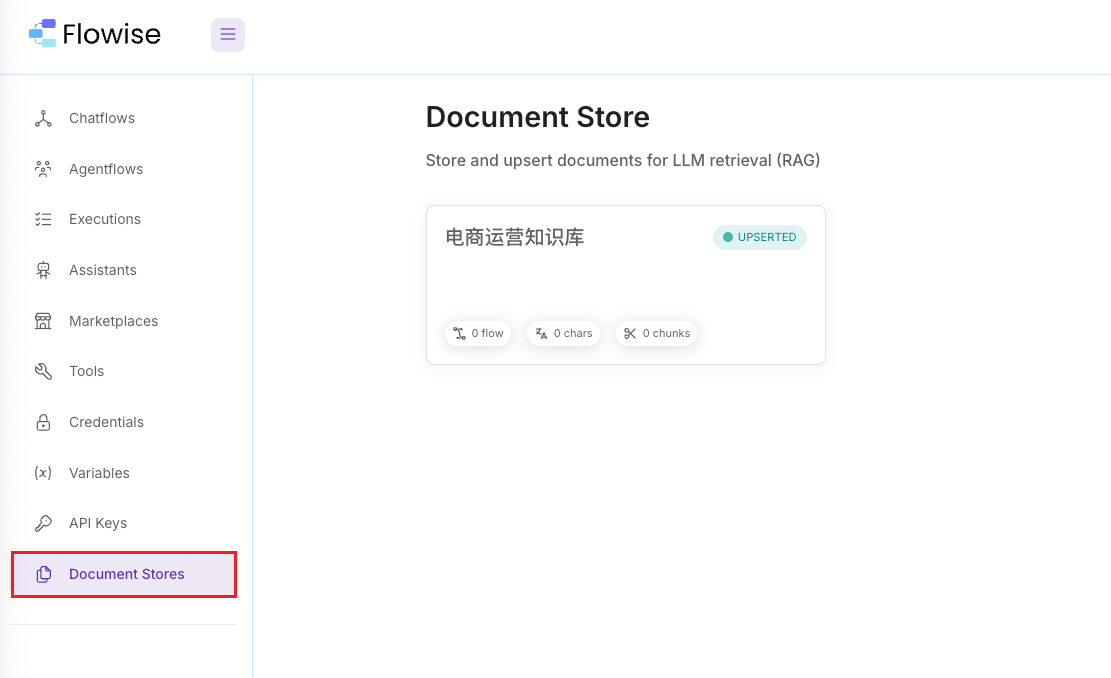Viewport: 1111px width, 678px height.
Task: Open the API Keys menu item
Action: tap(97, 523)
